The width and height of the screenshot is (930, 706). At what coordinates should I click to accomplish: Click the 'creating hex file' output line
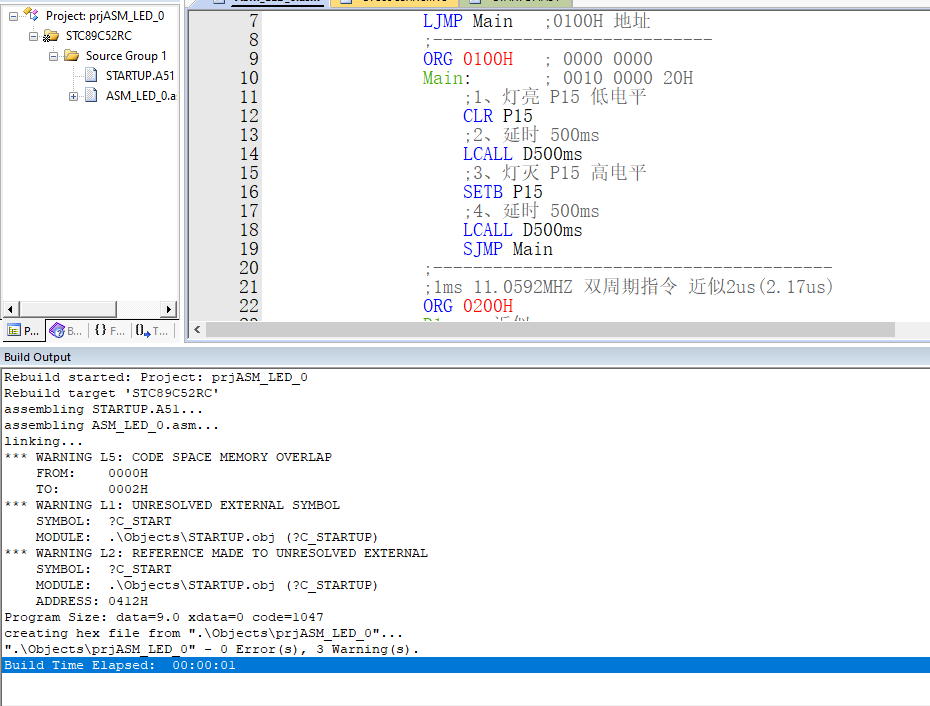(203, 633)
